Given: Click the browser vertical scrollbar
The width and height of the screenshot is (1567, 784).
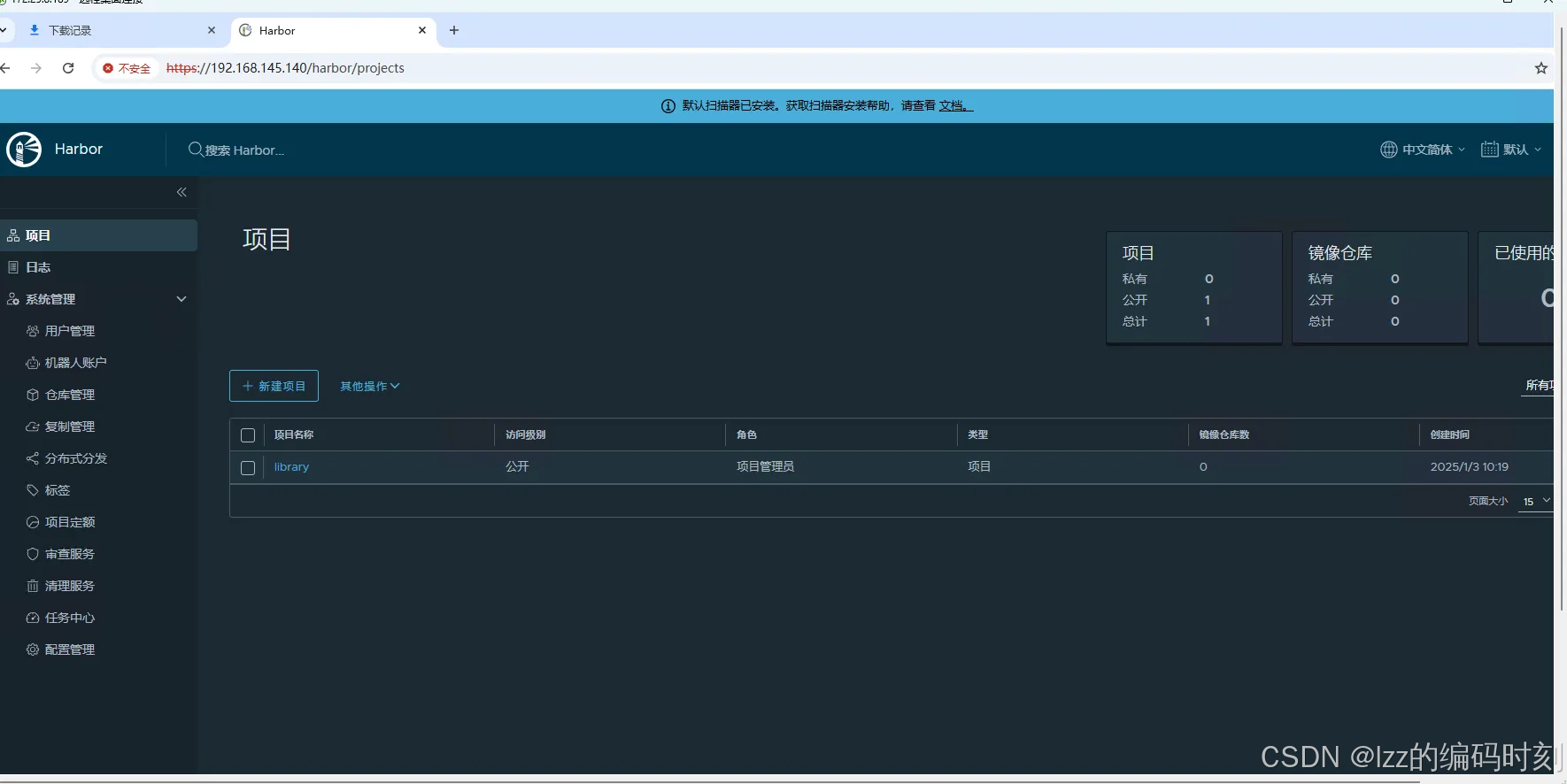Looking at the screenshot, I should click(x=1560, y=319).
